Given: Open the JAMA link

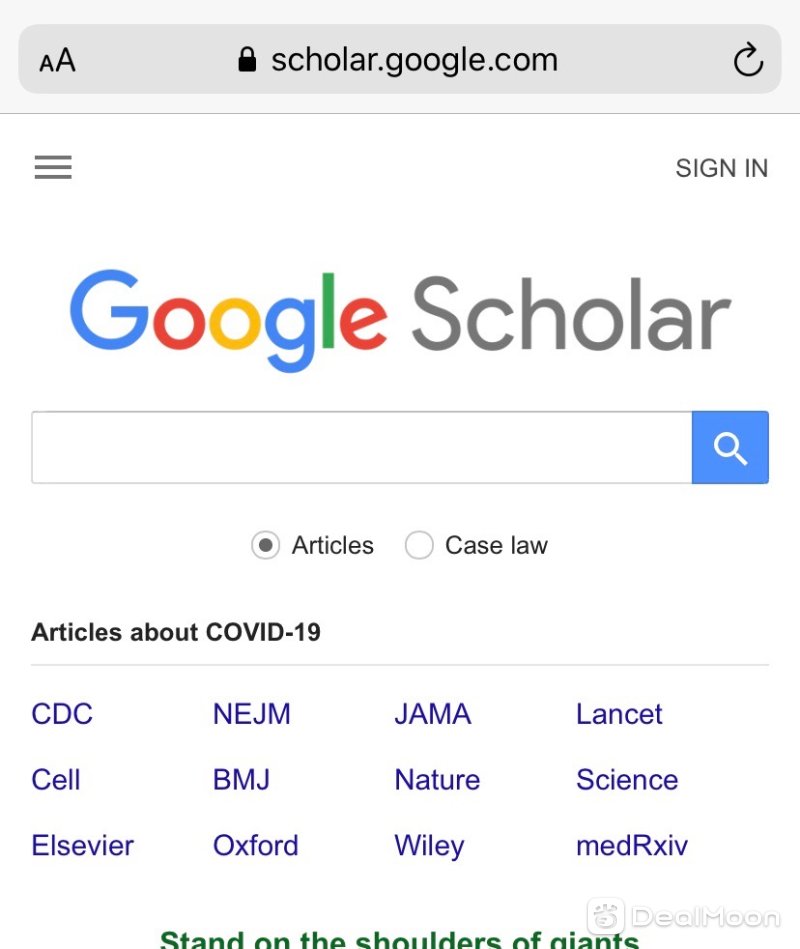Looking at the screenshot, I should (x=433, y=714).
